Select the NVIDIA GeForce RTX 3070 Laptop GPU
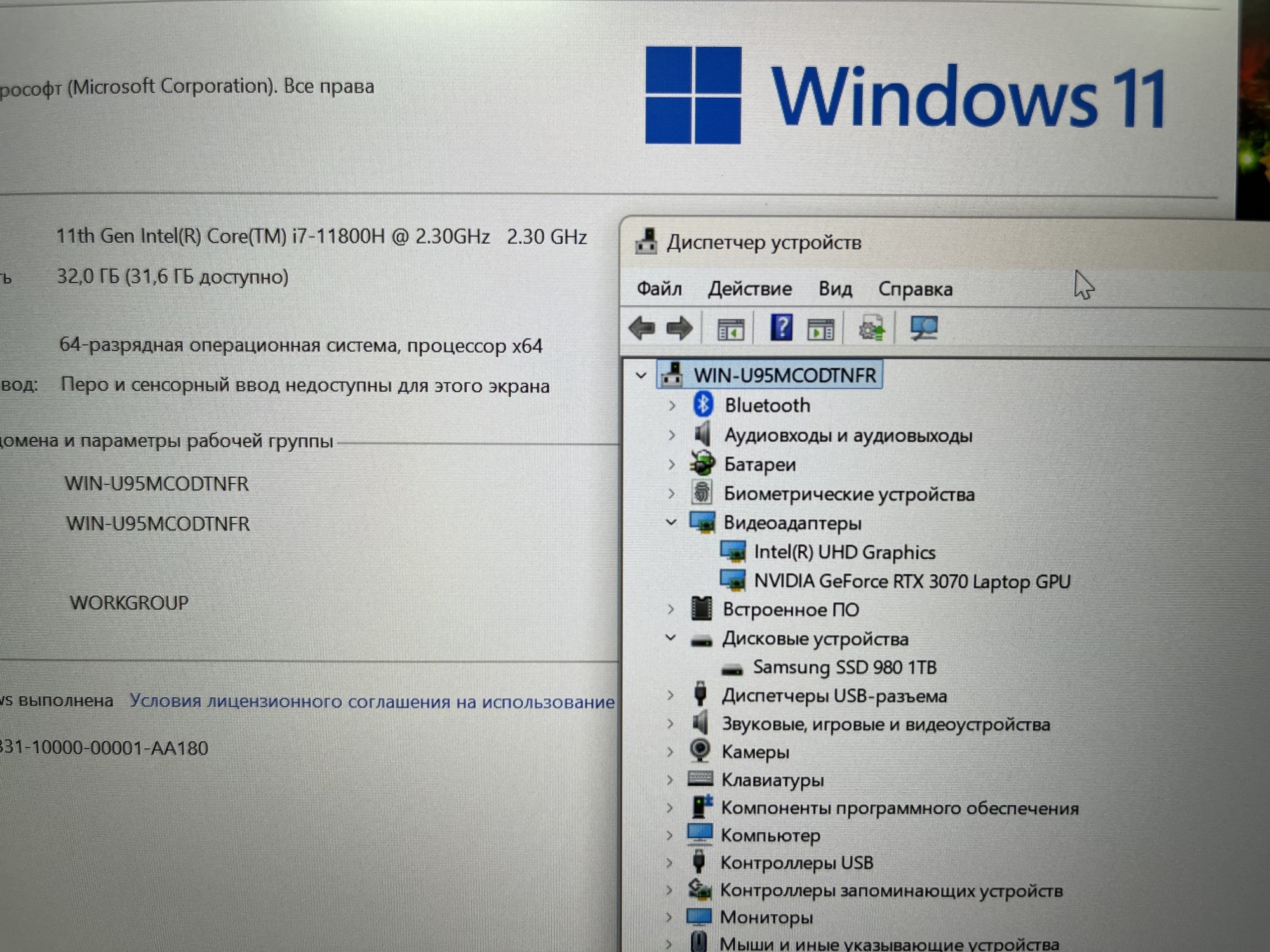This screenshot has width=1270, height=952. pos(911,581)
